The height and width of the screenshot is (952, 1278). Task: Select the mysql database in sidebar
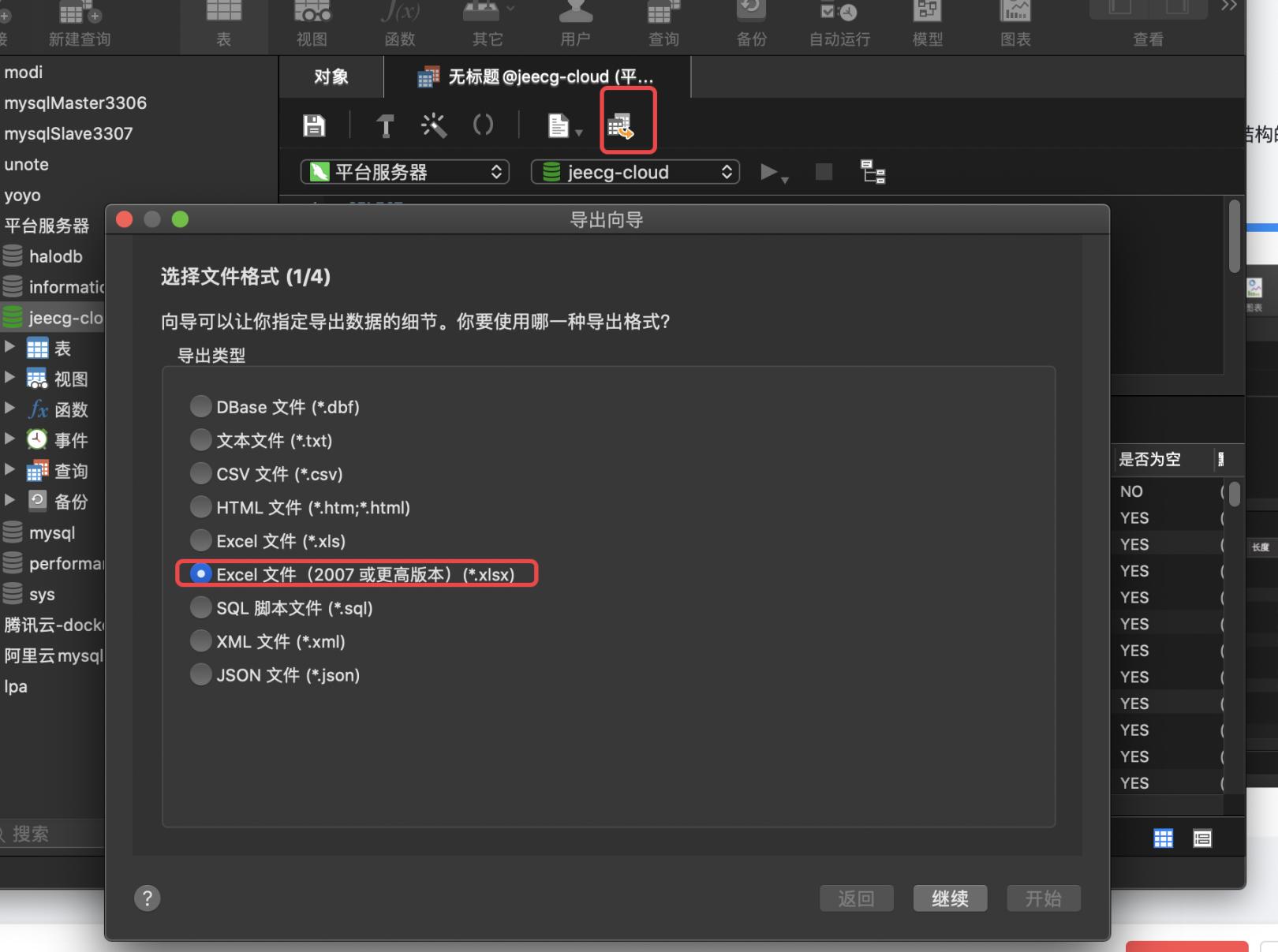(x=52, y=533)
